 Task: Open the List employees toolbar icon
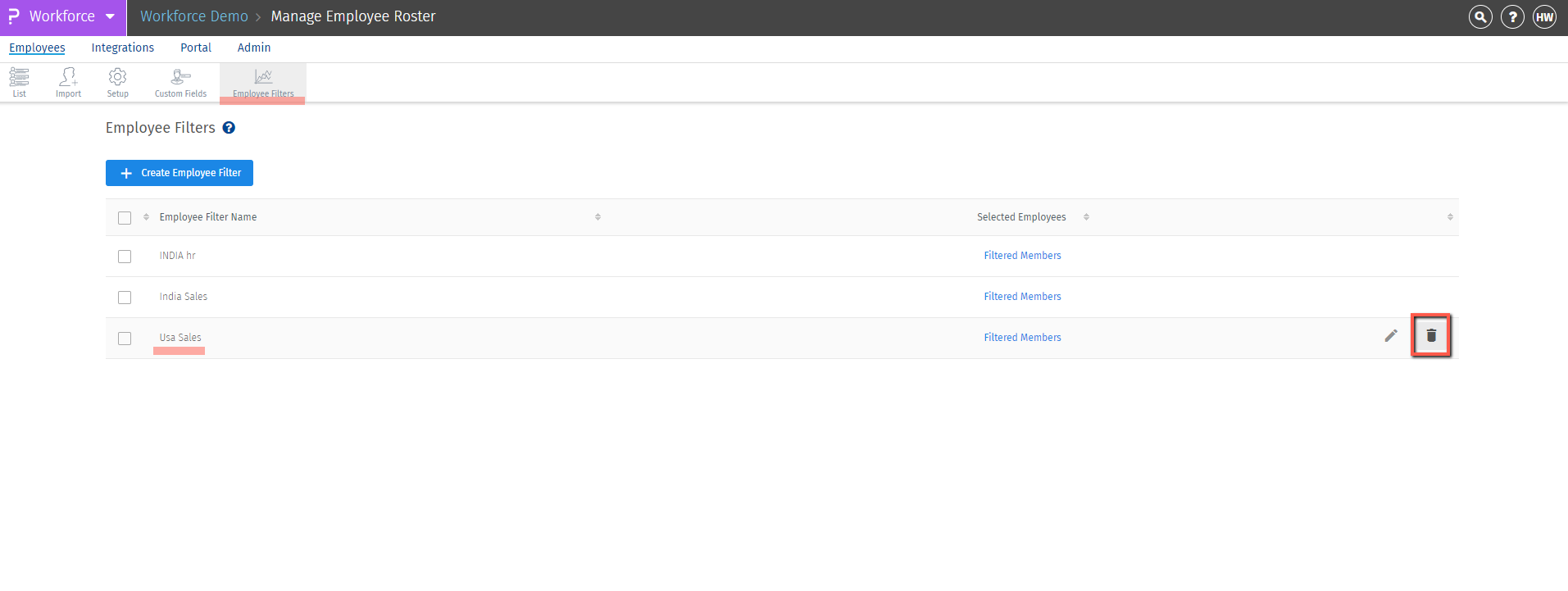click(19, 82)
